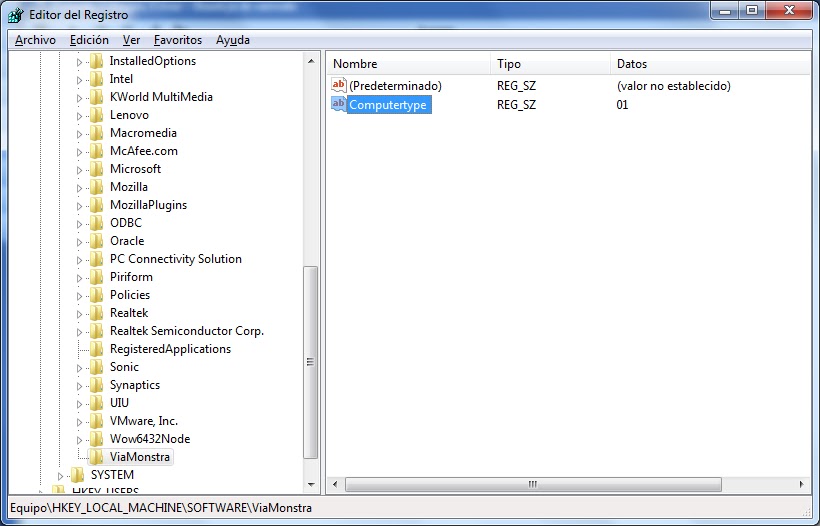Viewport: 820px width, 526px height.
Task: Open the Ver menu
Action: pos(131,40)
